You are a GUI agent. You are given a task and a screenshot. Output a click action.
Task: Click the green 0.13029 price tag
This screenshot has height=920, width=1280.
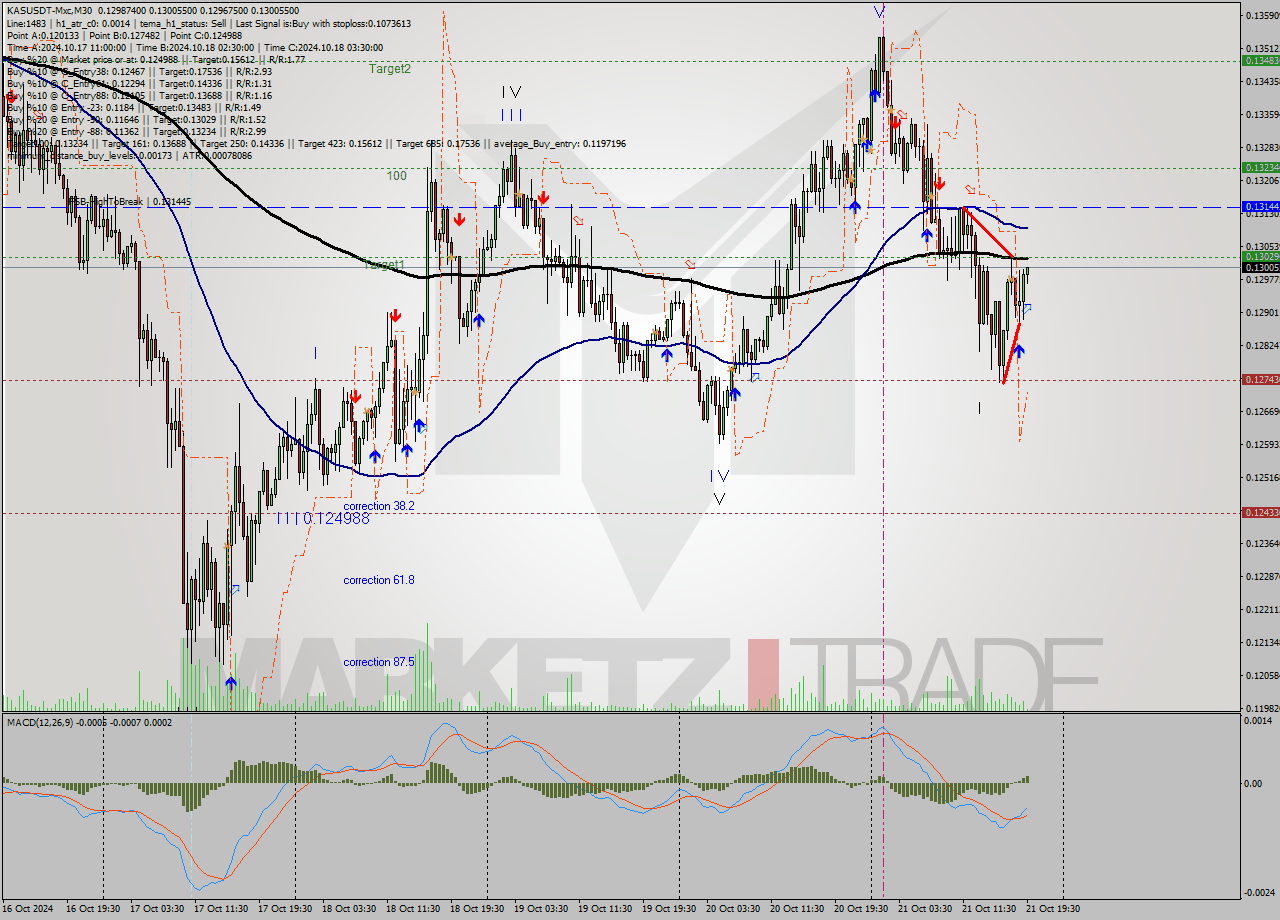[x=1260, y=257]
